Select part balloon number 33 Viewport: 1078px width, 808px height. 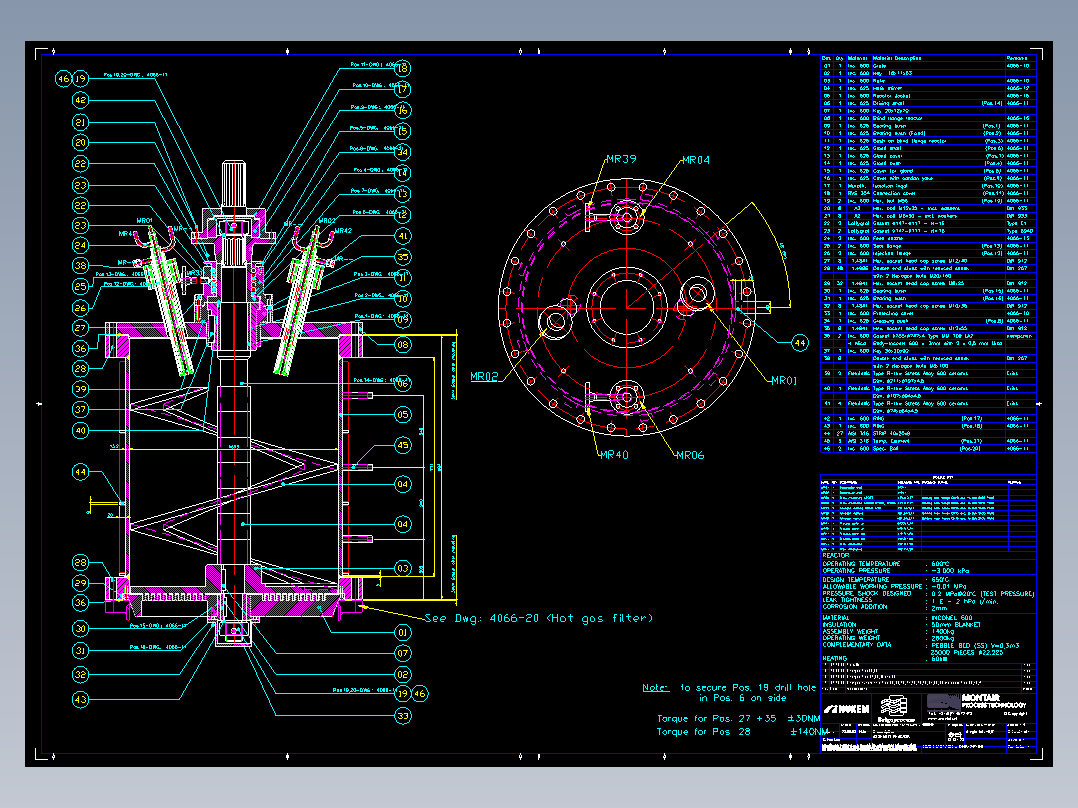[403, 716]
